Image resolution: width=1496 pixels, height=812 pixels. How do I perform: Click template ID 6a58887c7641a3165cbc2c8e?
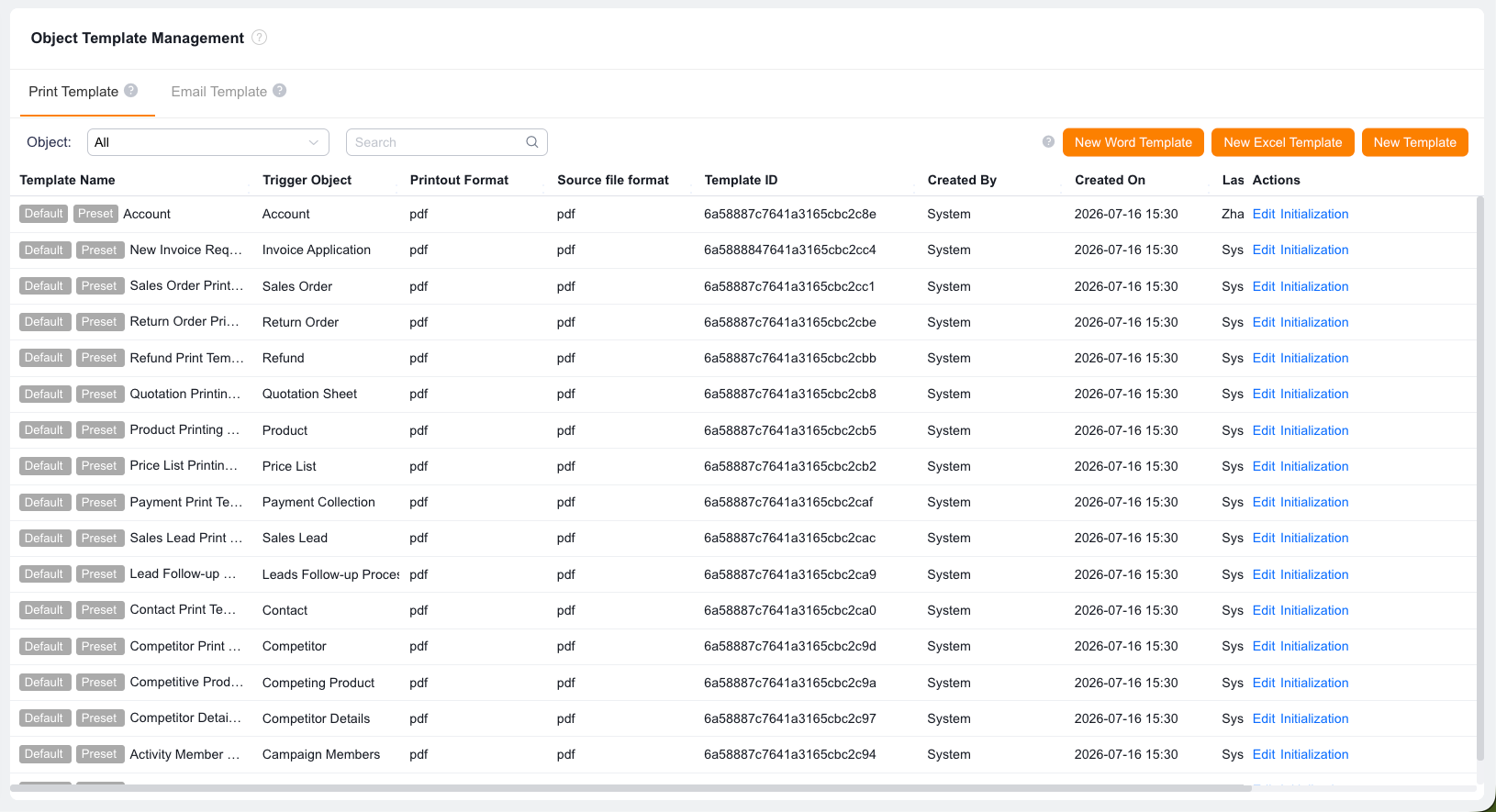790,214
